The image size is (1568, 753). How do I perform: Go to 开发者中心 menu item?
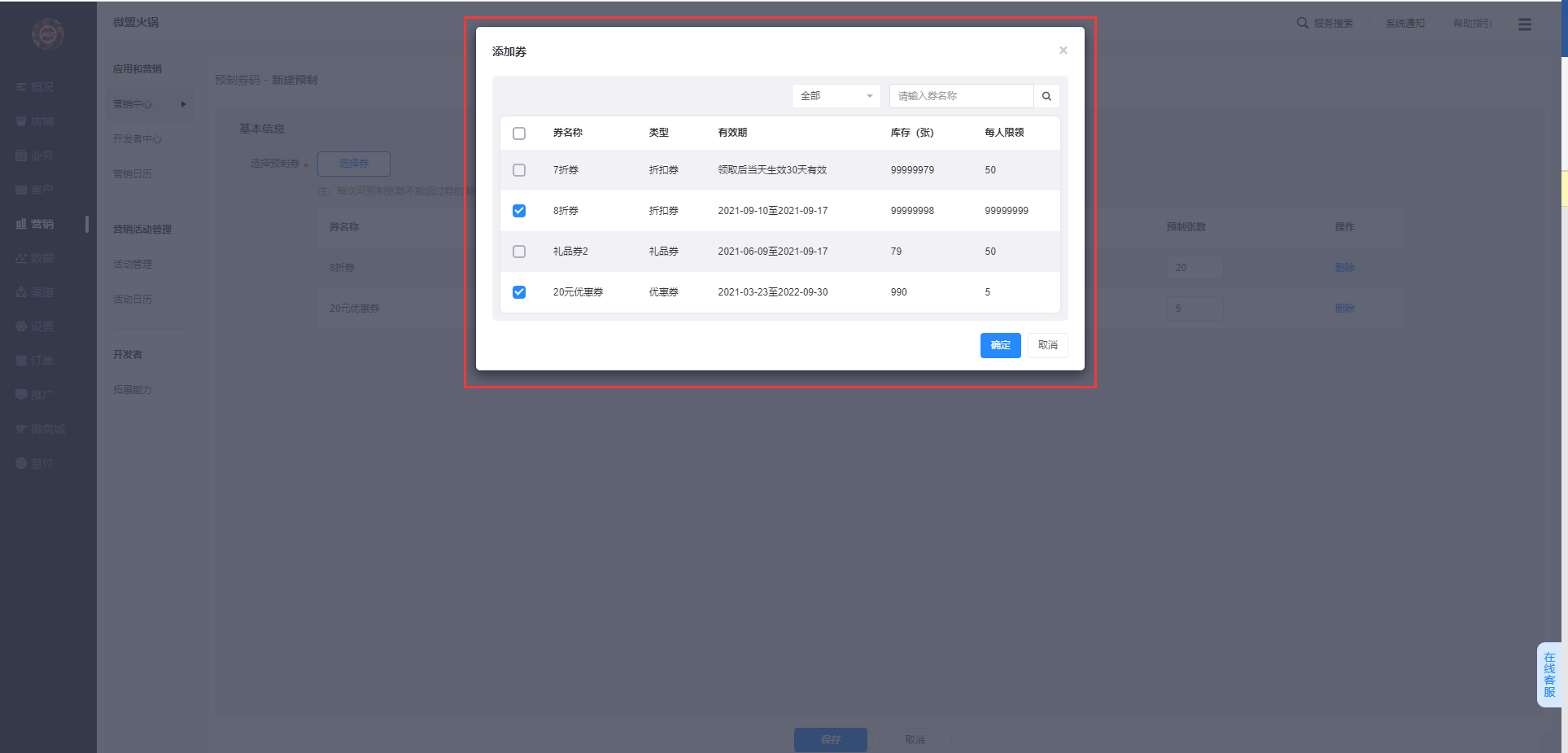pyautogui.click(x=138, y=139)
